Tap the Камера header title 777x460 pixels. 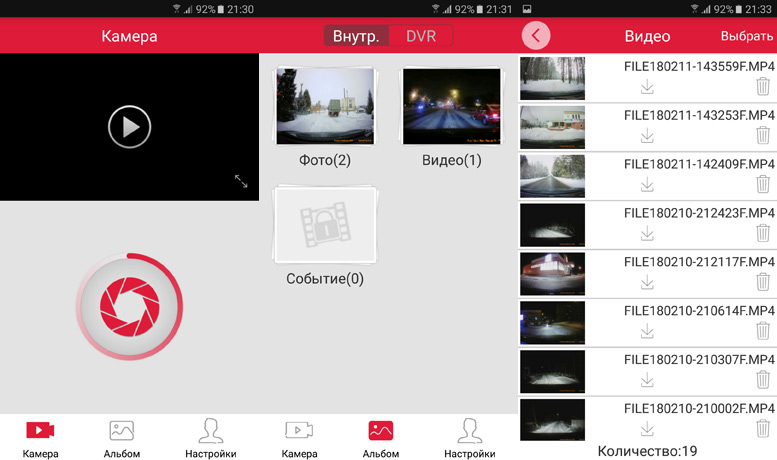coord(129,36)
